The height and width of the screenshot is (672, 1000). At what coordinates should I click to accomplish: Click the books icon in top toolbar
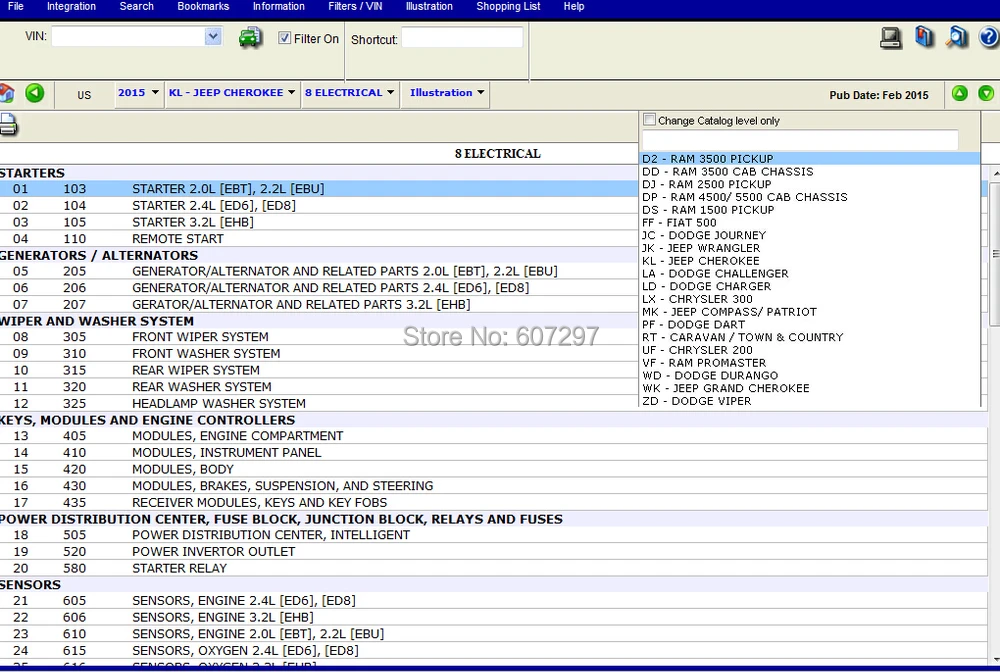pos(924,37)
